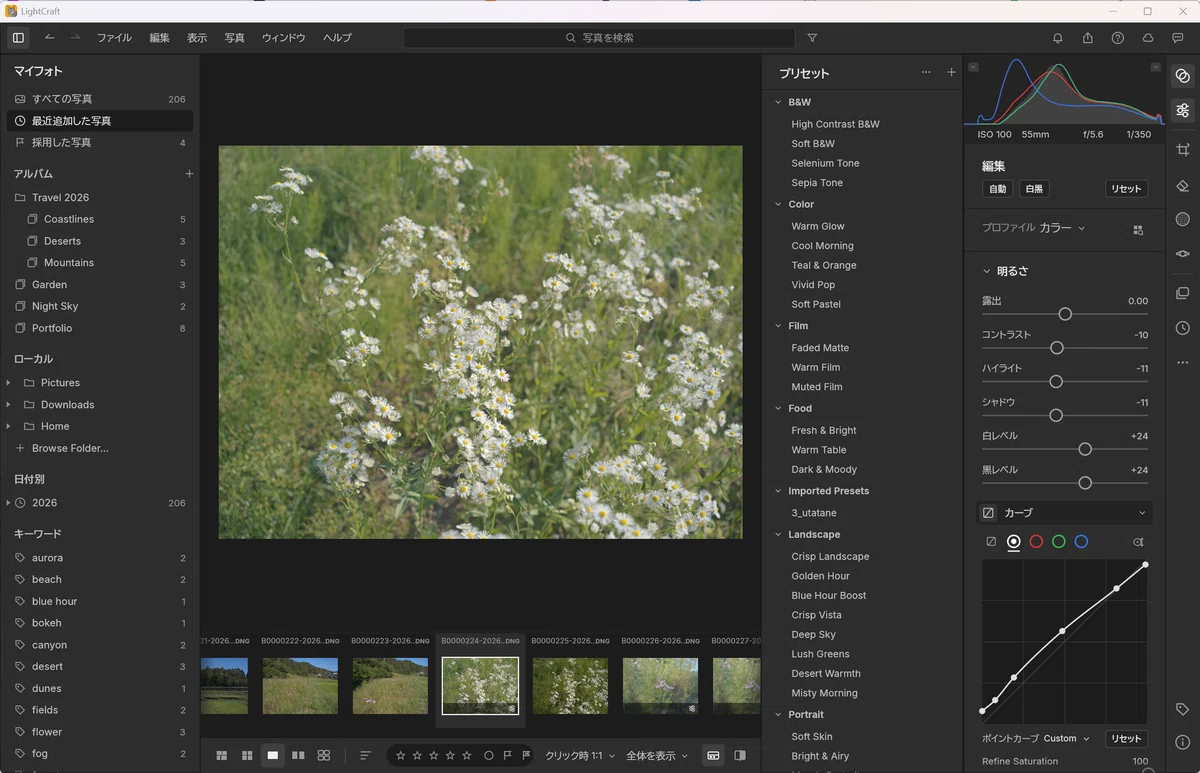Click the share/export icon in top bar
The image size is (1200, 773).
pyautogui.click(x=1088, y=38)
